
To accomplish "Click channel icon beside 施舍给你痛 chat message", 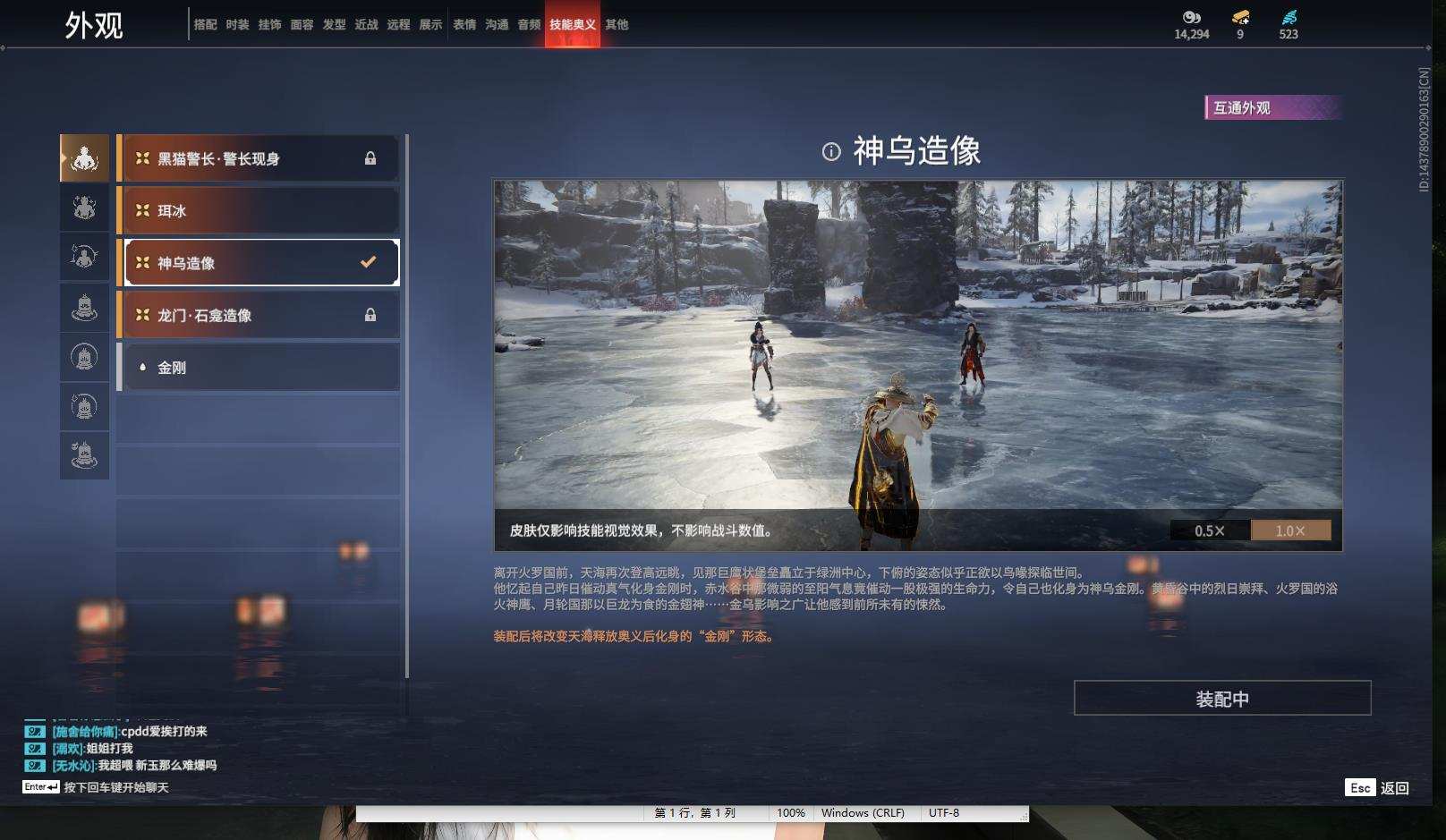I will 35,732.
